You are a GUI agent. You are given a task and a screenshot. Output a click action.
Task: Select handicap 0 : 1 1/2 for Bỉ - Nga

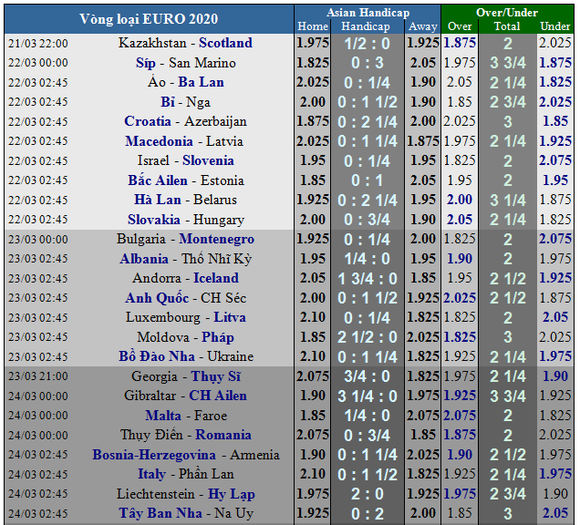(367, 102)
